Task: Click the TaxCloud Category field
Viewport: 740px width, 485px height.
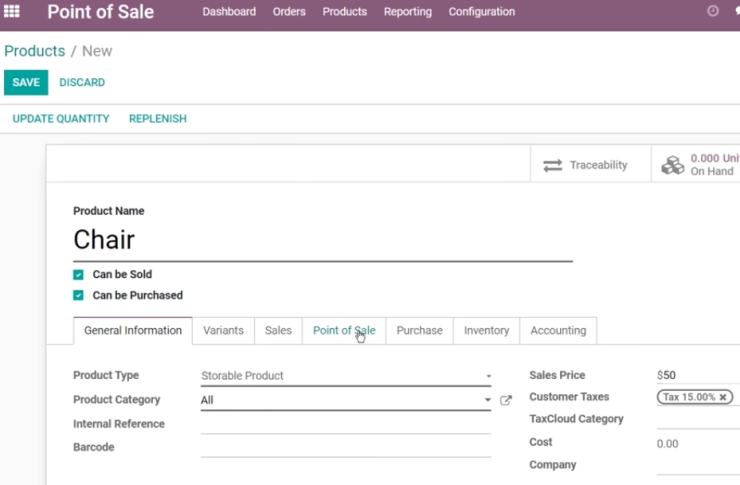Action: click(698, 419)
